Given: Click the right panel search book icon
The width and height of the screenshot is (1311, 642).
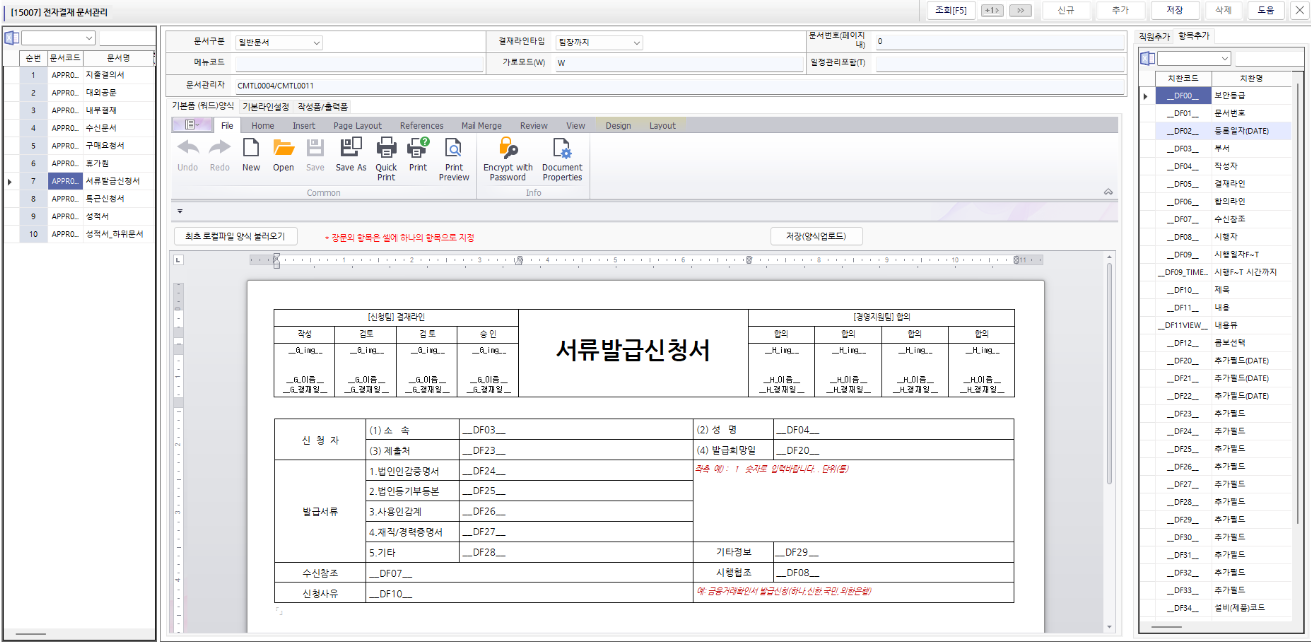Looking at the screenshot, I should coord(1147,58).
